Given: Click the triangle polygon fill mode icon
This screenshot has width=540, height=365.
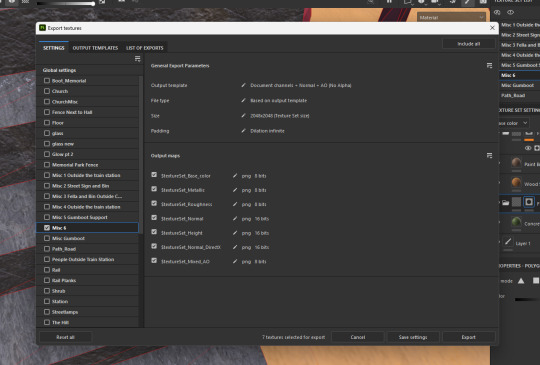Looking at the screenshot, I should pyautogui.click(x=521, y=281).
